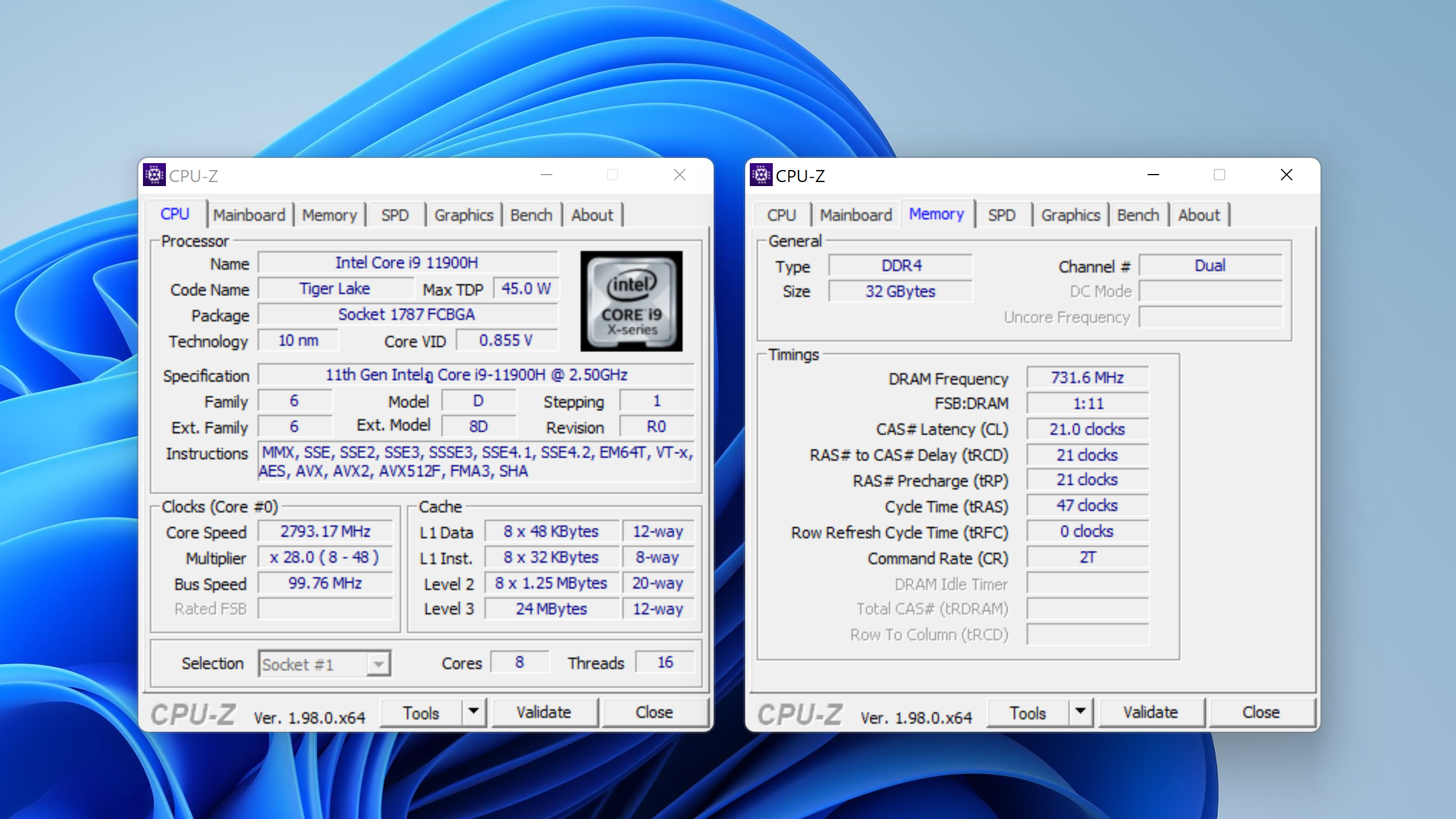The height and width of the screenshot is (819, 1456).
Task: Click the Multiplier value x 28.0
Action: tap(325, 557)
